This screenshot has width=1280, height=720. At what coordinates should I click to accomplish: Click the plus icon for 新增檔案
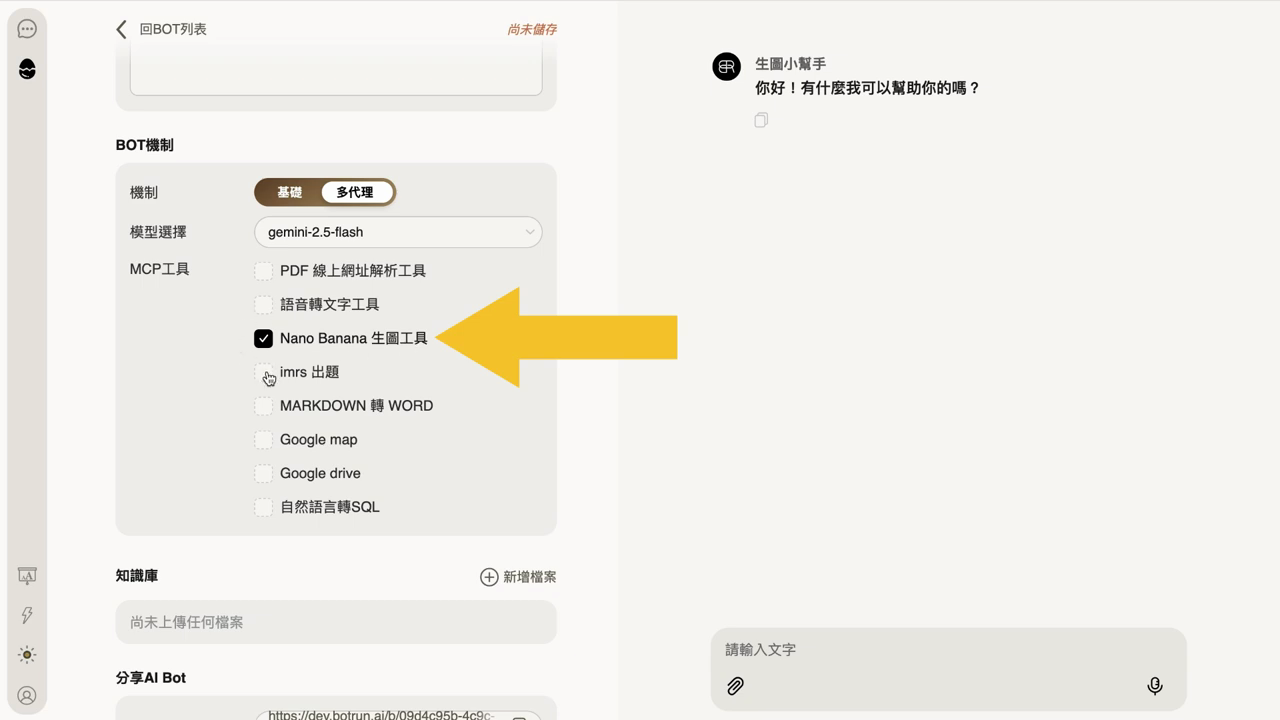(489, 577)
